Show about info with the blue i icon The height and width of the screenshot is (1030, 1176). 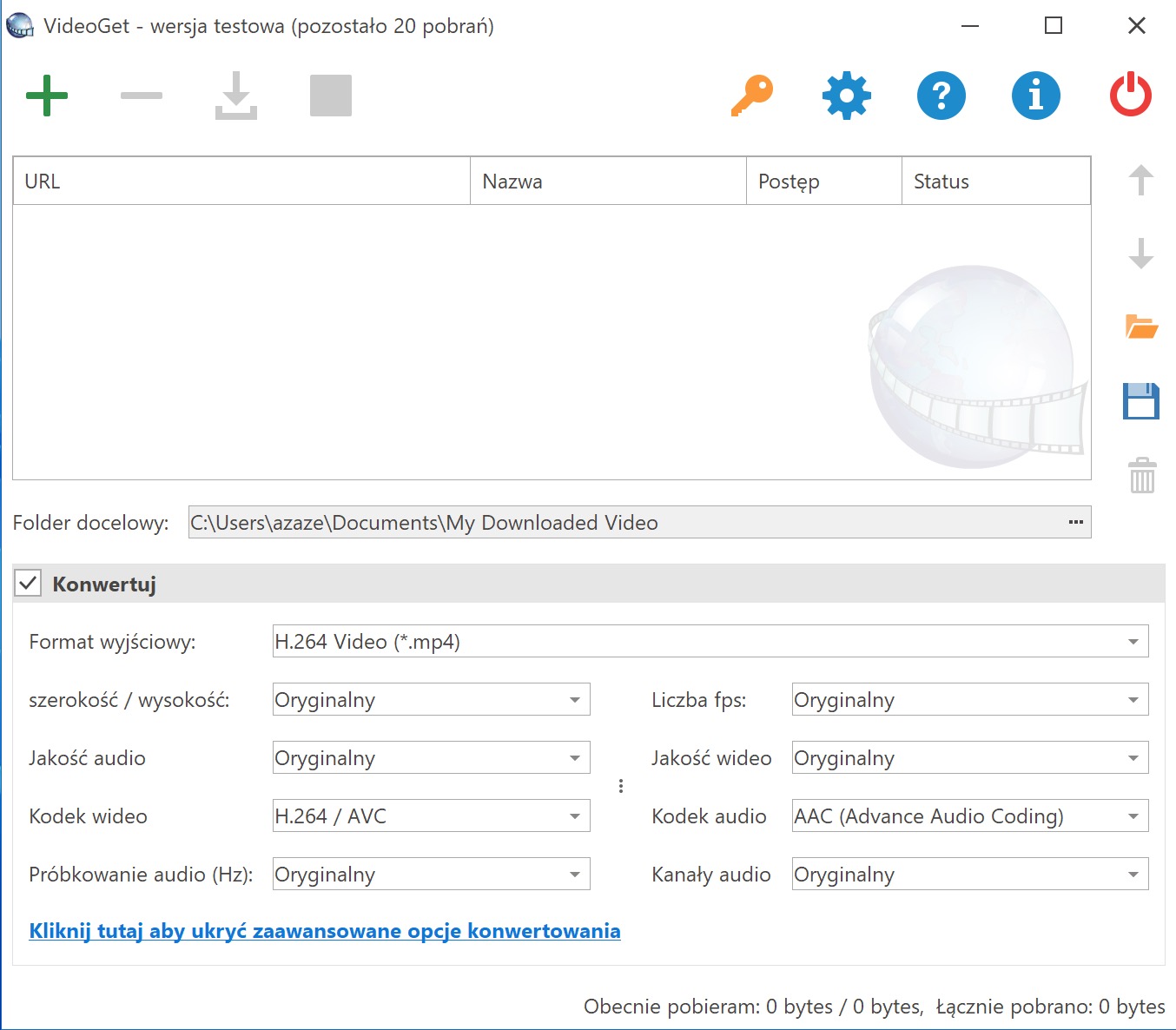[x=1036, y=96]
